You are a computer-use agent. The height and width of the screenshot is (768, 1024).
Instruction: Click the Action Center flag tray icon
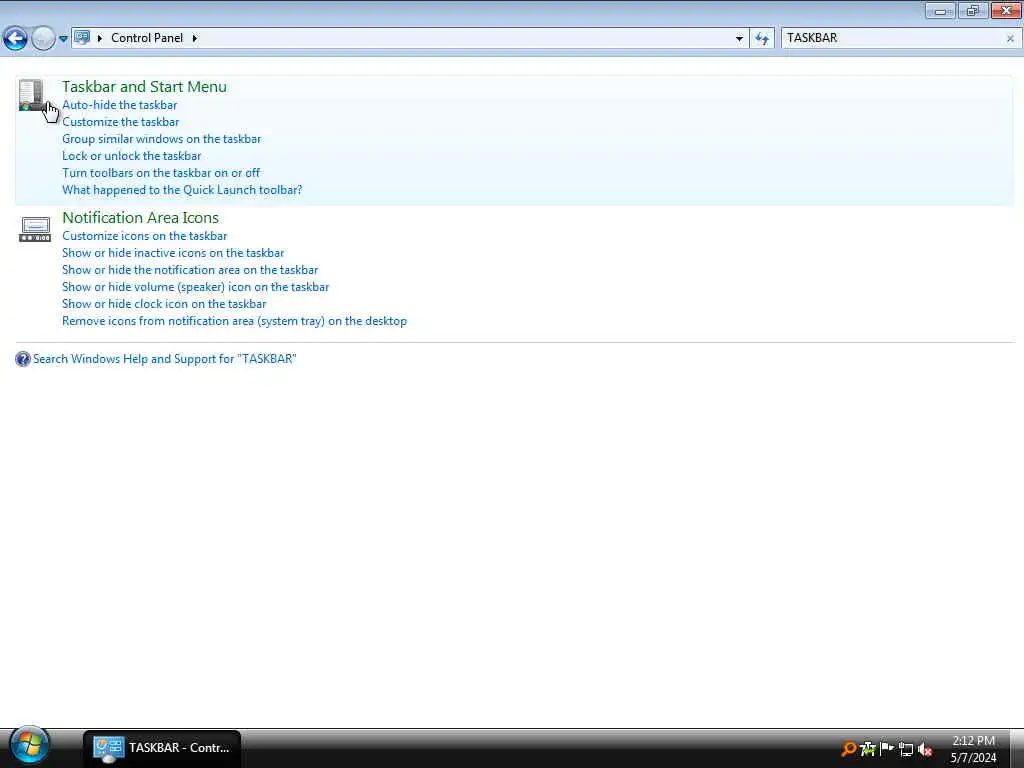point(886,749)
